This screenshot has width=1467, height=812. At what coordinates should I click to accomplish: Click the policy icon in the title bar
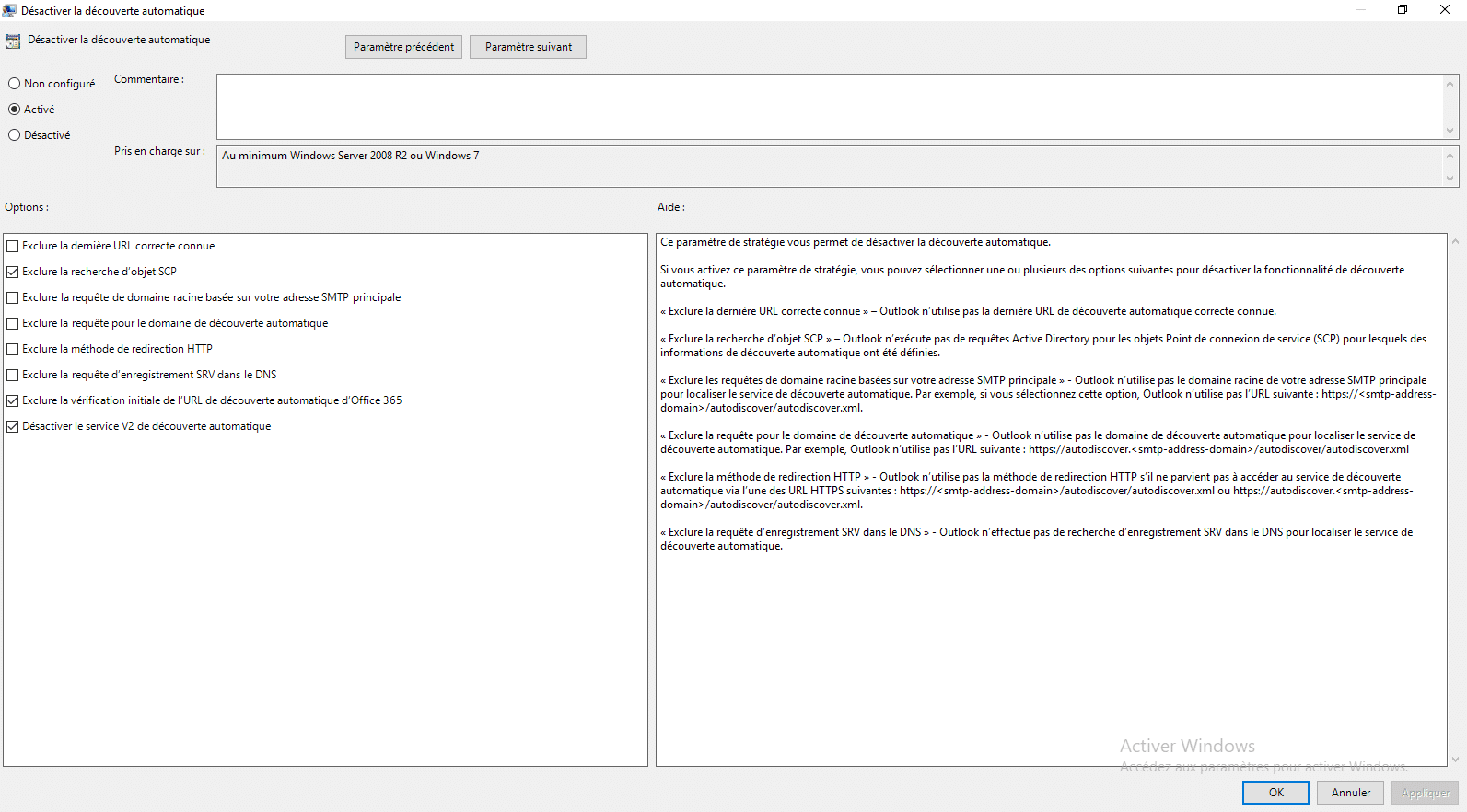click(9, 10)
